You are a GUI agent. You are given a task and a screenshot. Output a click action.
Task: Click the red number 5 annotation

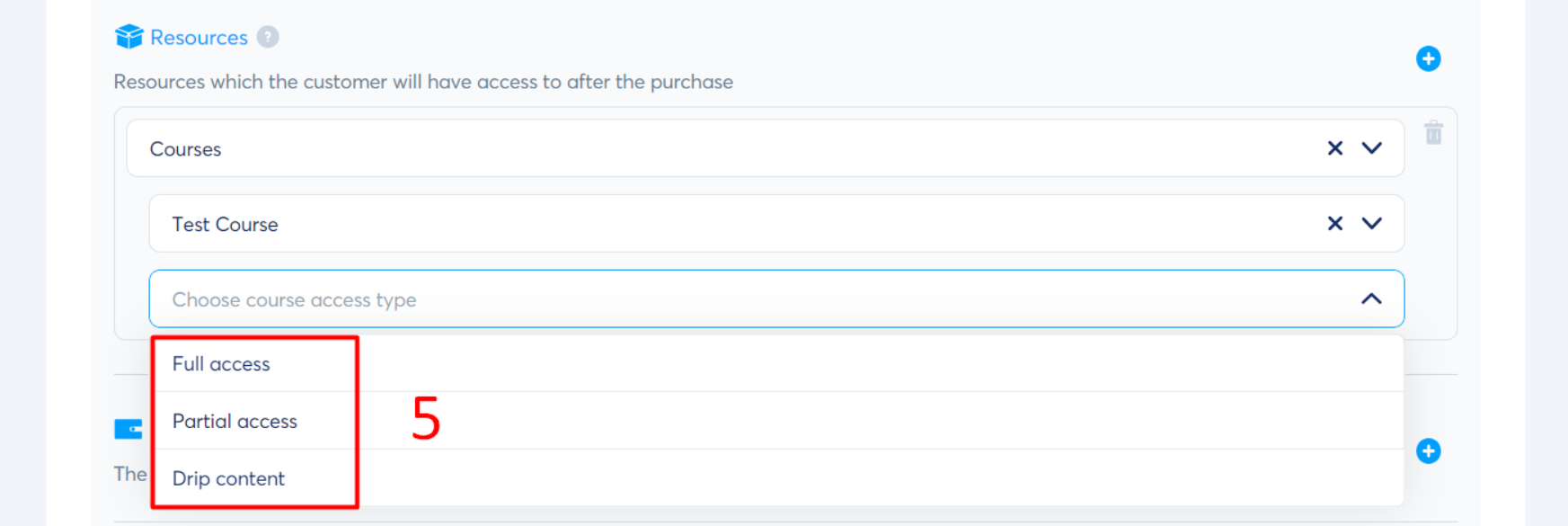pos(426,419)
